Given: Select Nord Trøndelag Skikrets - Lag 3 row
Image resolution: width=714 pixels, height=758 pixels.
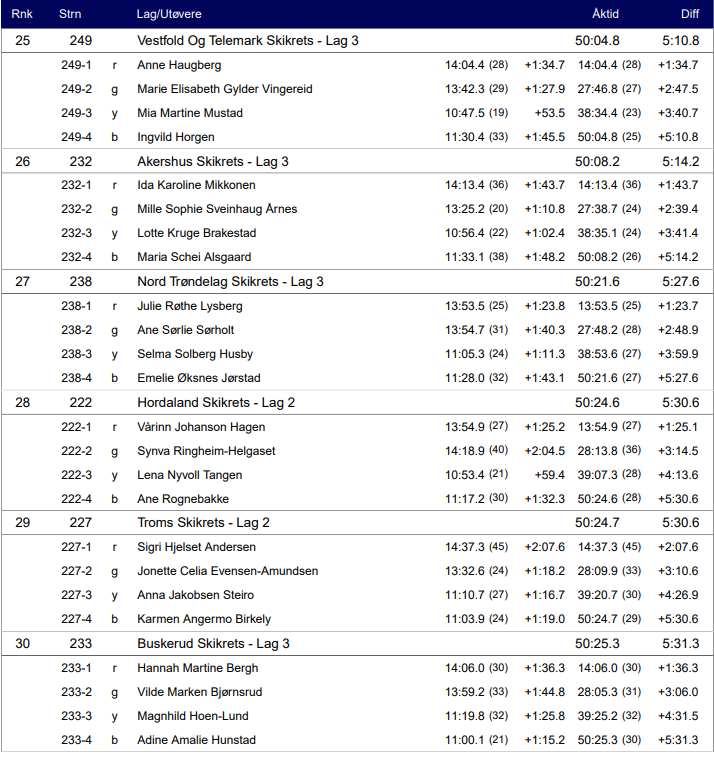Looking at the screenshot, I should point(230,282).
